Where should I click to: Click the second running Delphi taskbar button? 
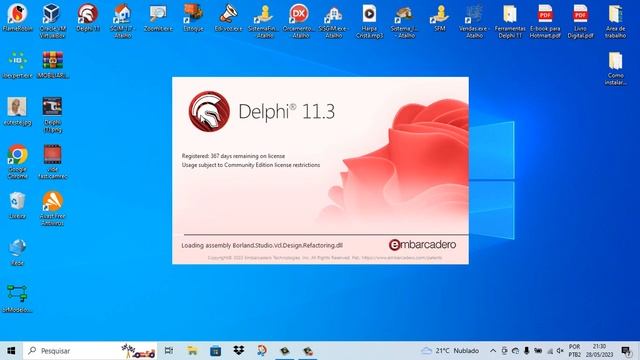coord(308,351)
